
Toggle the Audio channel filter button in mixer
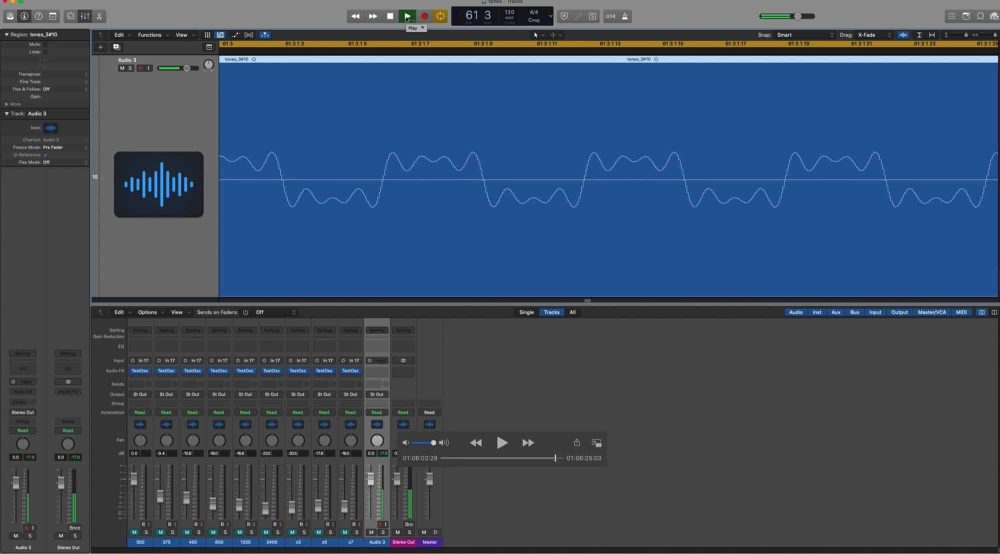795,312
